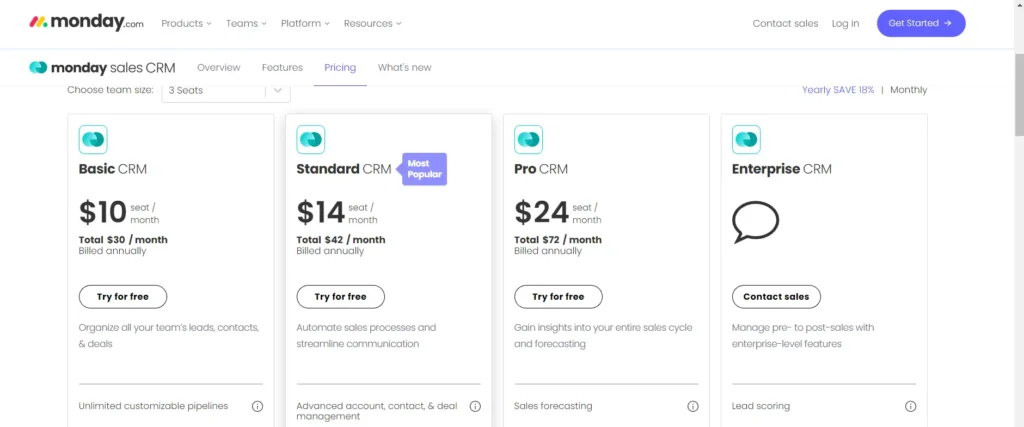Click the Log in link

845,24
